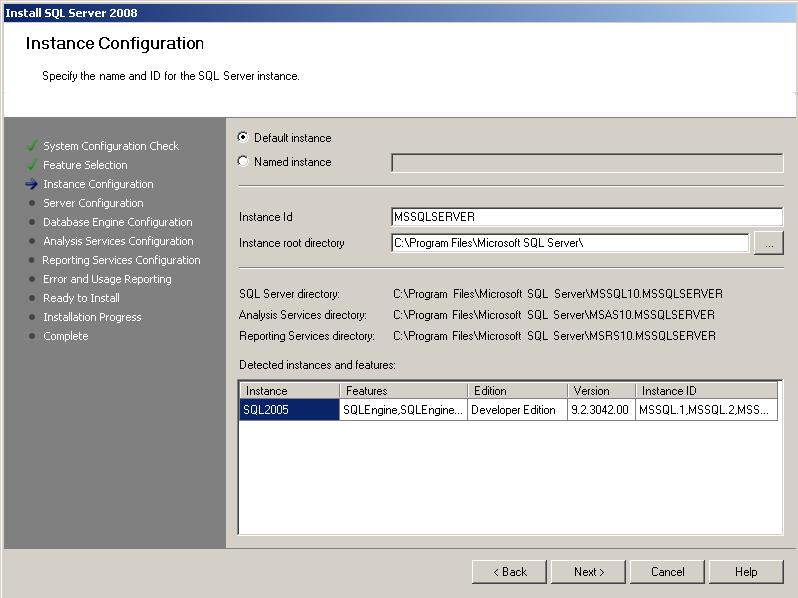This screenshot has height=598, width=798.
Task: Click the Instance root directory label
Action: (x=292, y=243)
